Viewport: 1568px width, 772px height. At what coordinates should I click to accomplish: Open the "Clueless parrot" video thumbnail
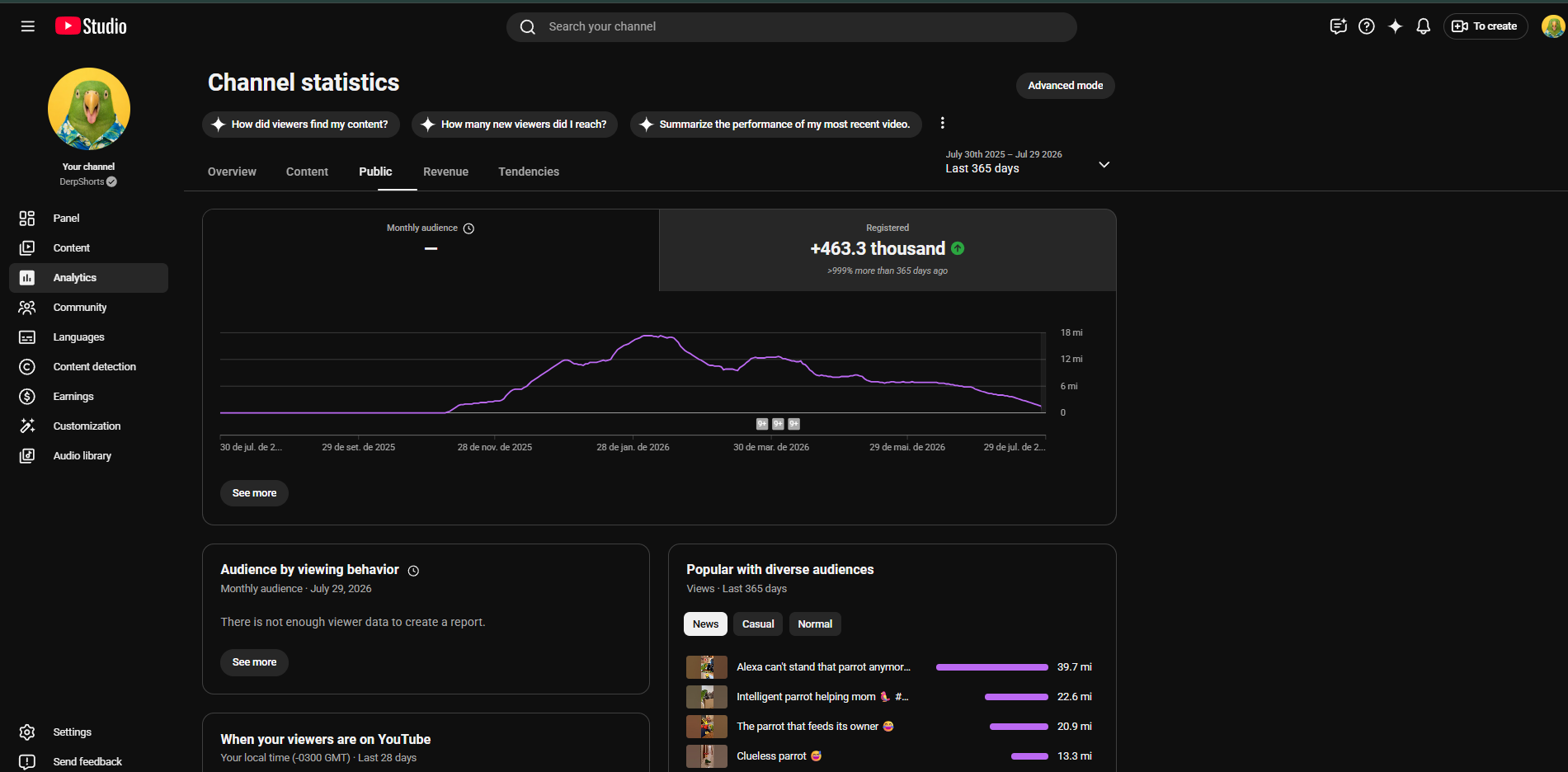tap(707, 756)
